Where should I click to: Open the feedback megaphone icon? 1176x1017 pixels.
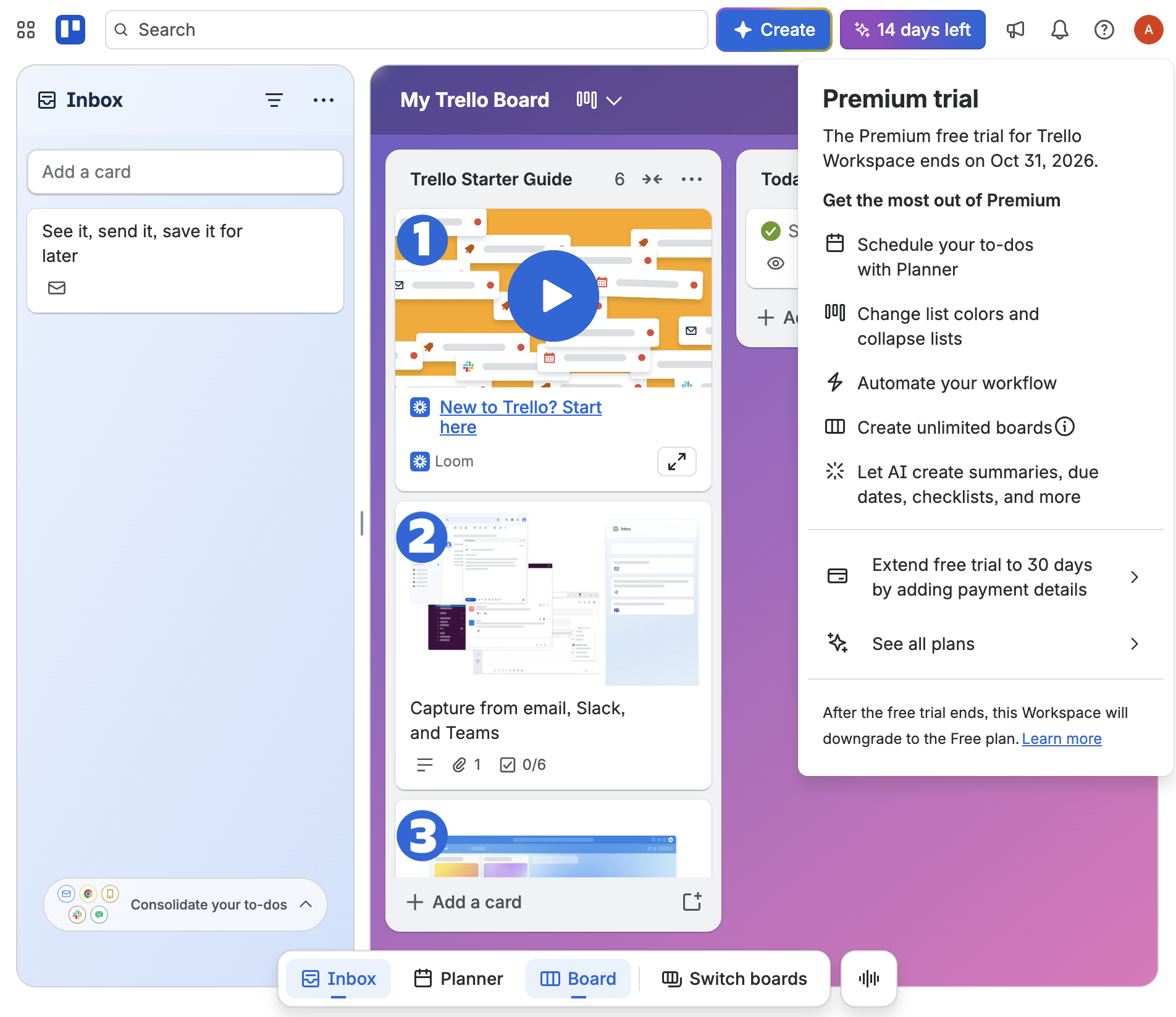pyautogui.click(x=1015, y=30)
